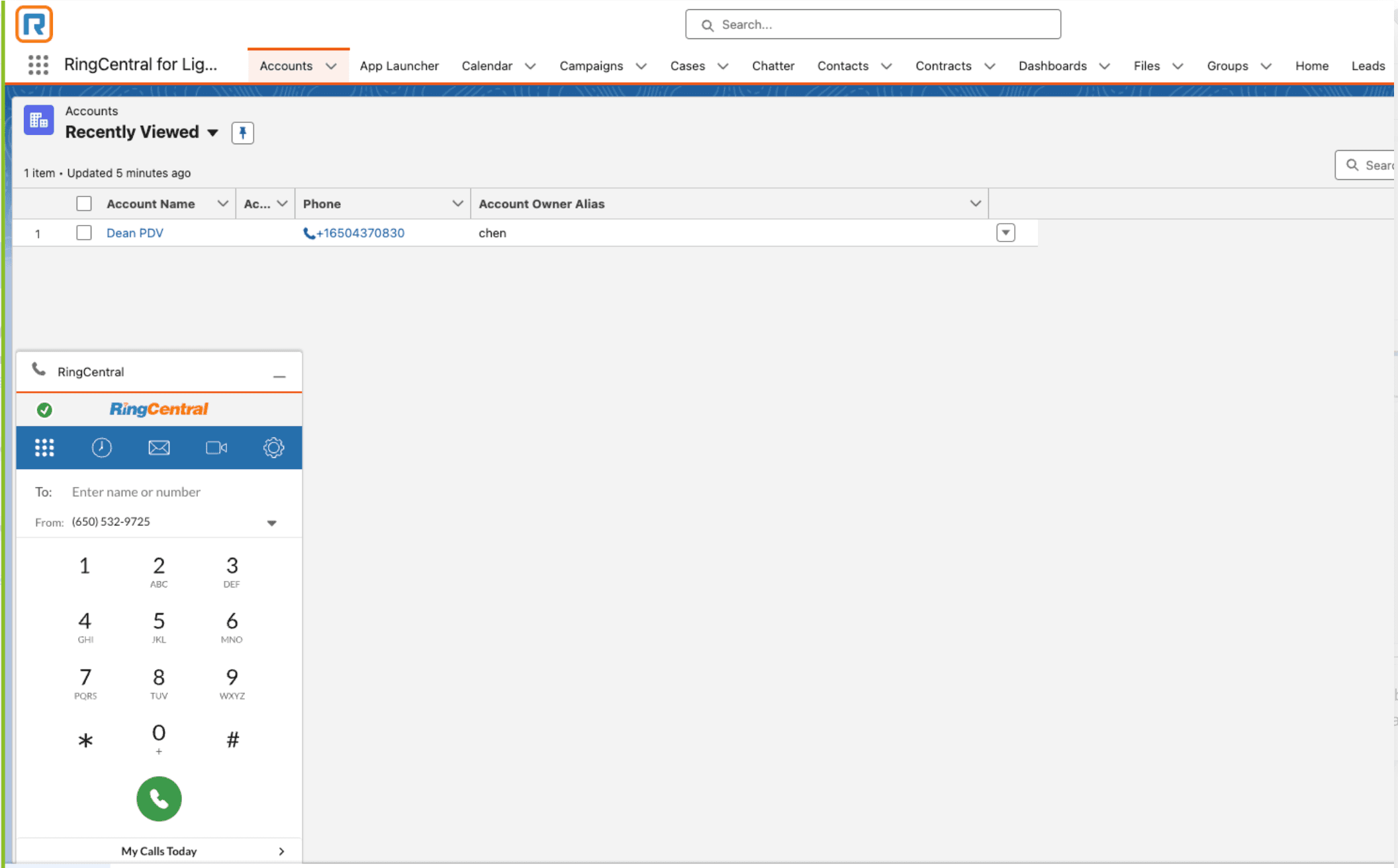Sort by the Phone column header
This screenshot has width=1398, height=868.
click(322, 204)
